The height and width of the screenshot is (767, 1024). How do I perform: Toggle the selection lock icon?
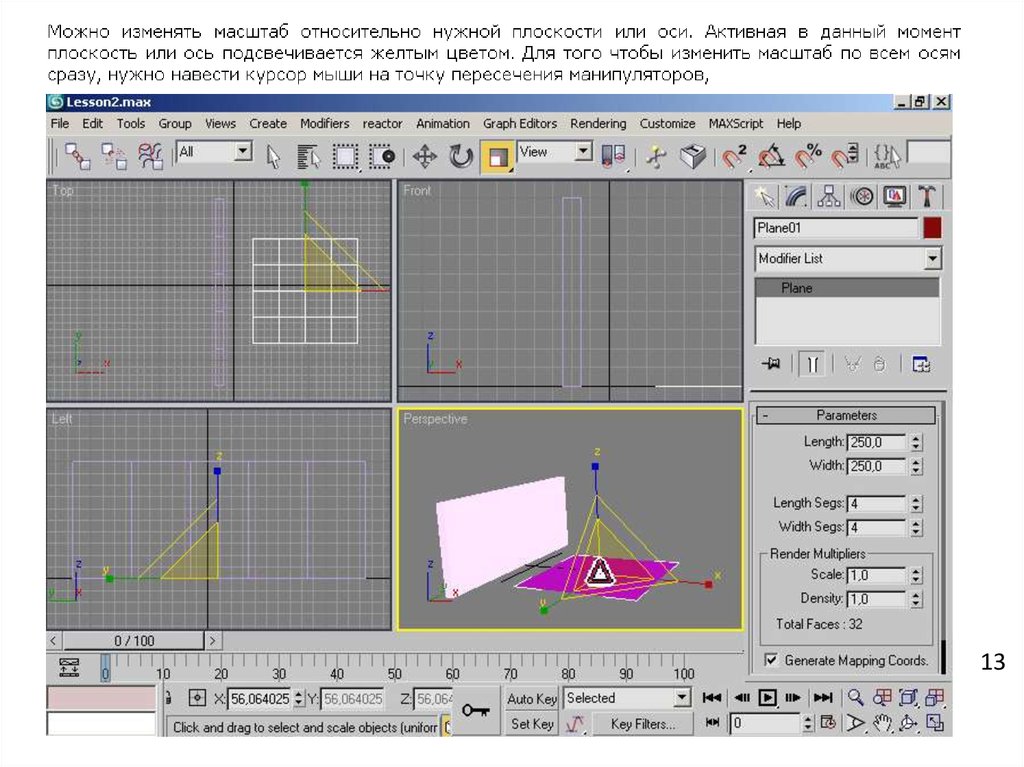point(168,698)
